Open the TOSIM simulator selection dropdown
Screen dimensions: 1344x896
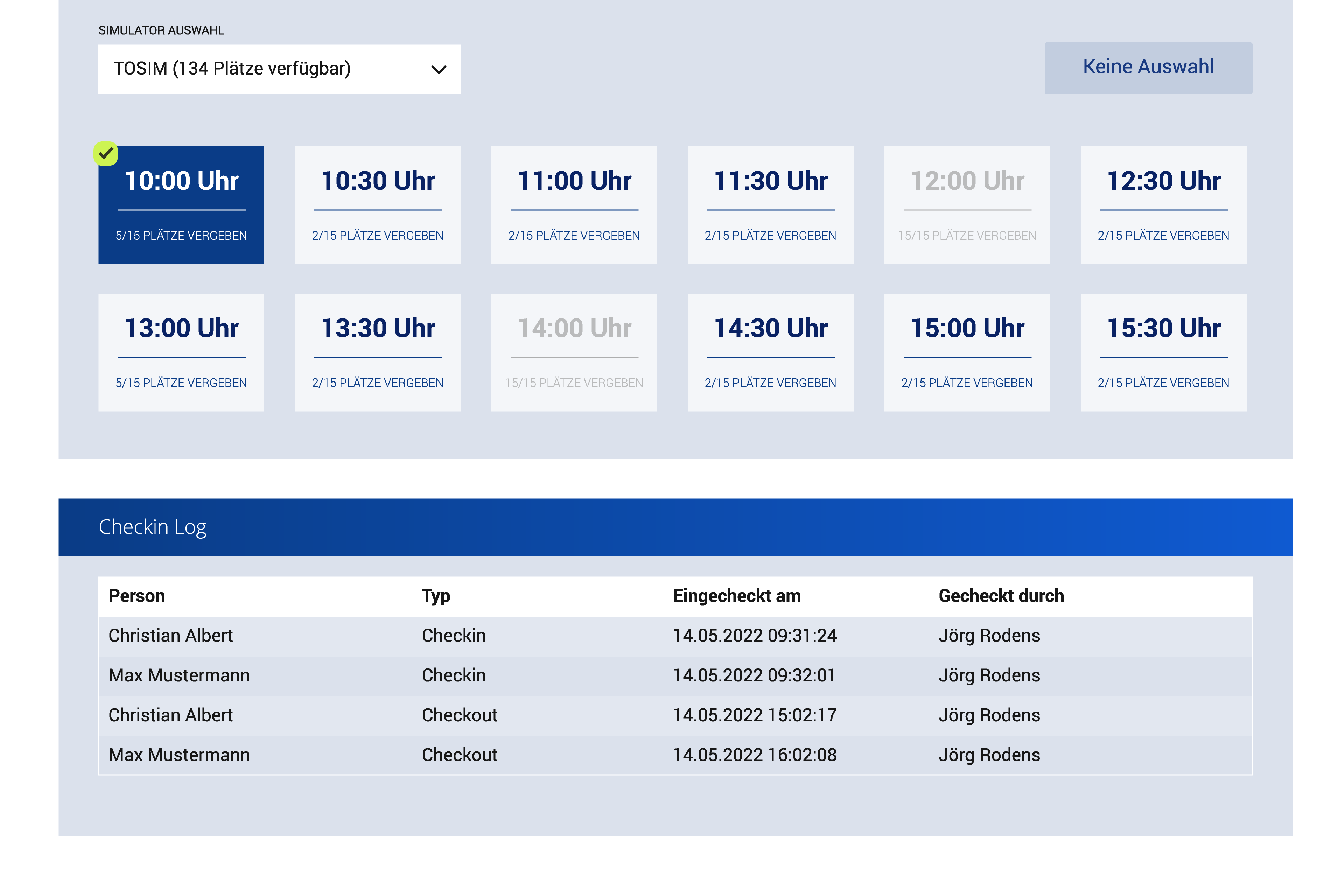pos(279,69)
